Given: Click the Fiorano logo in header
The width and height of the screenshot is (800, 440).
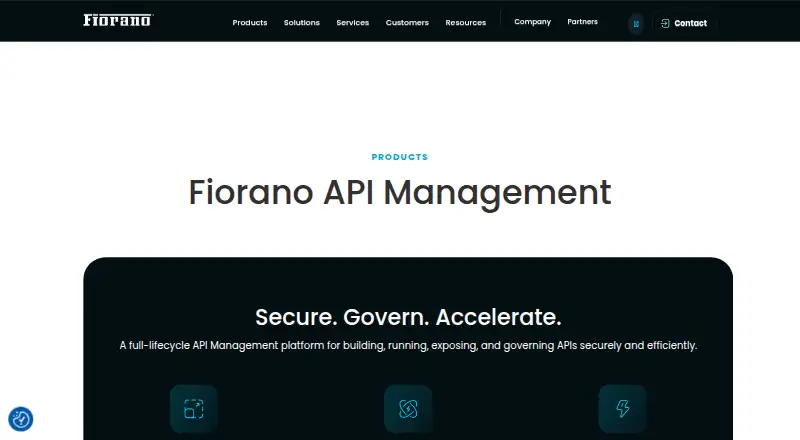Looking at the screenshot, I should coord(118,20).
